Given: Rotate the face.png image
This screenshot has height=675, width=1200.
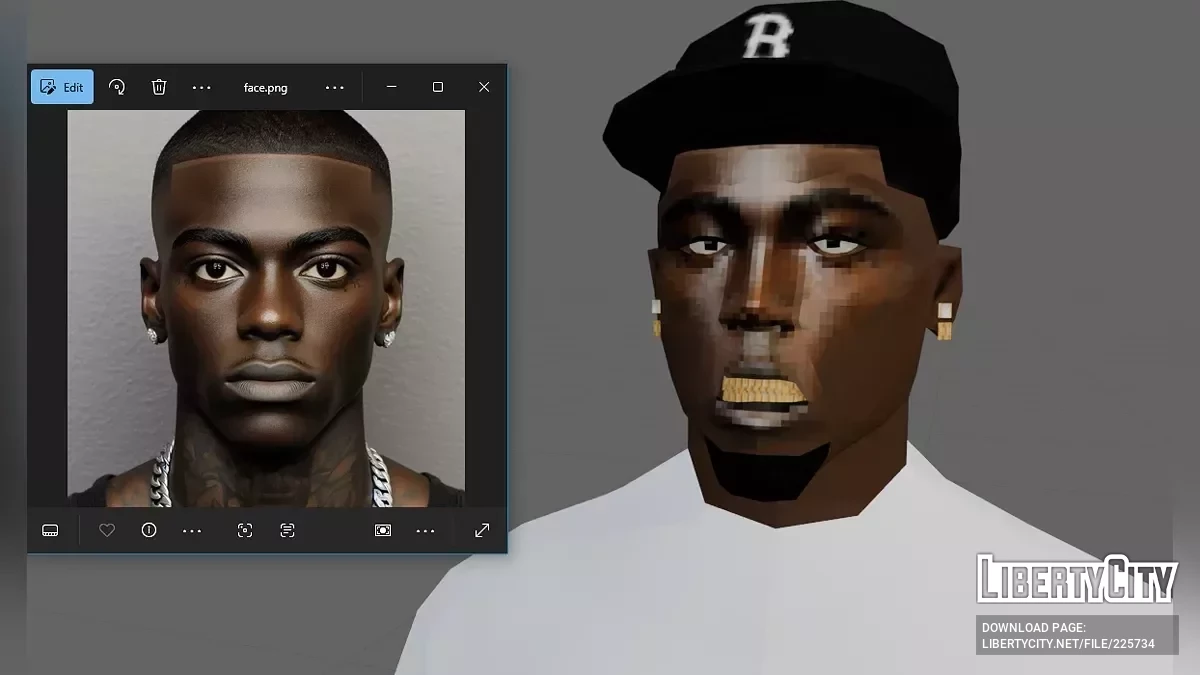Looking at the screenshot, I should [117, 87].
